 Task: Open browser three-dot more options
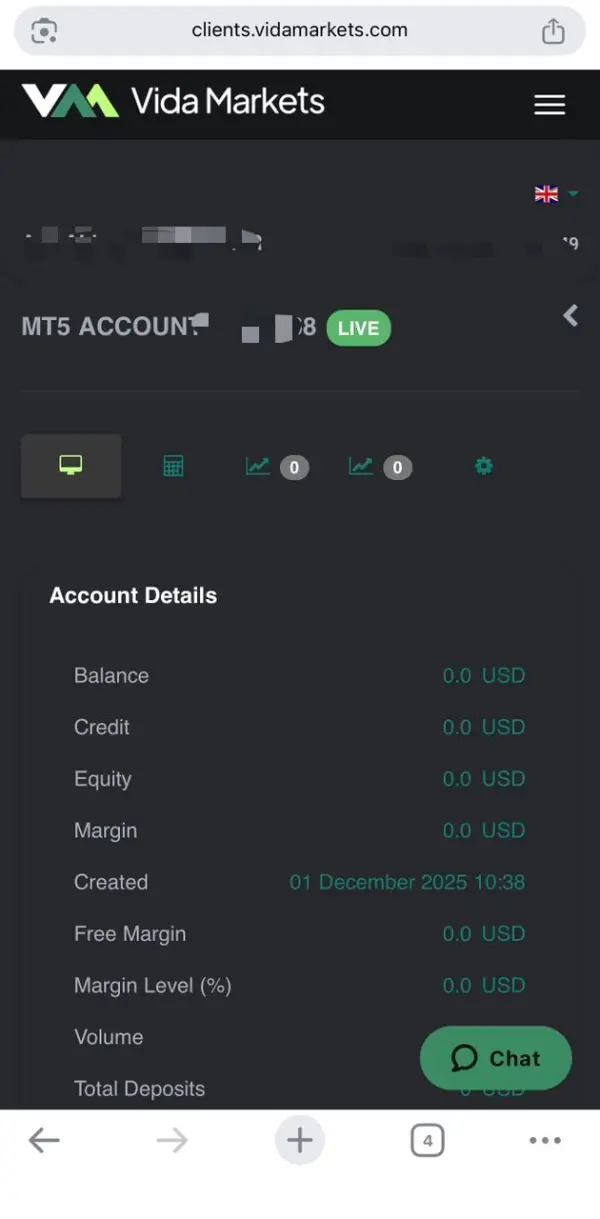tap(545, 1140)
